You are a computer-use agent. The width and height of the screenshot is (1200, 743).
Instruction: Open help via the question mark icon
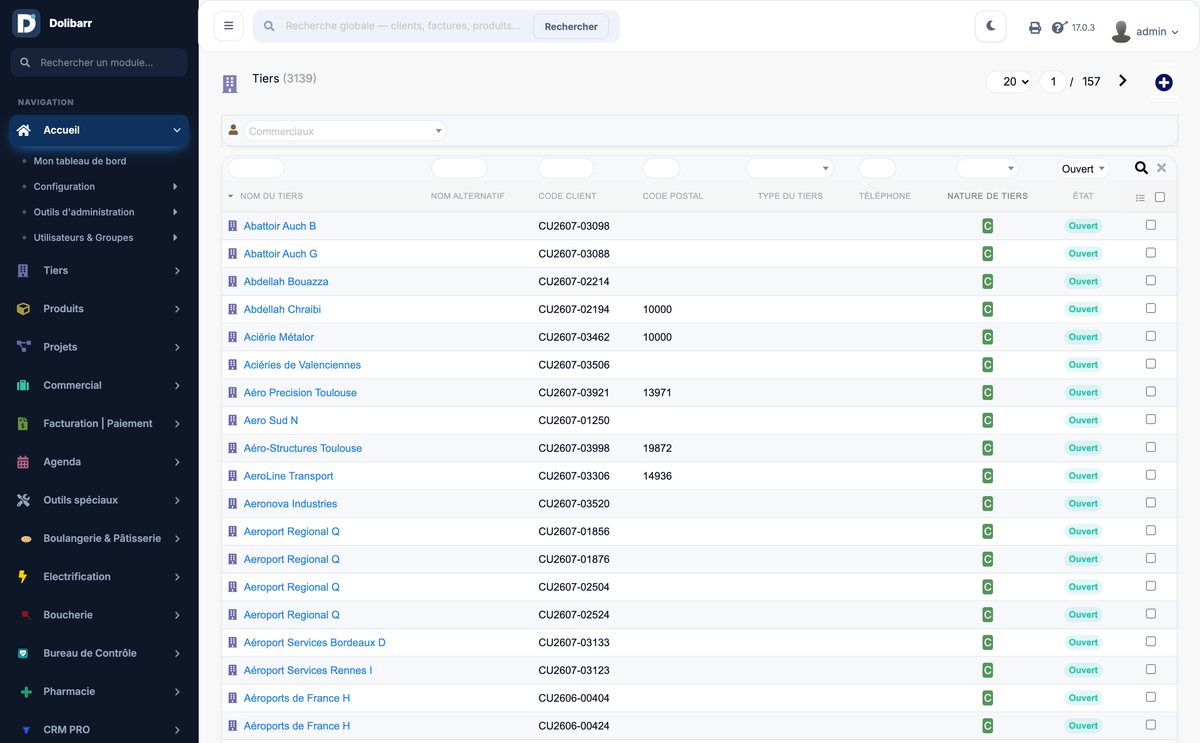pyautogui.click(x=1059, y=28)
